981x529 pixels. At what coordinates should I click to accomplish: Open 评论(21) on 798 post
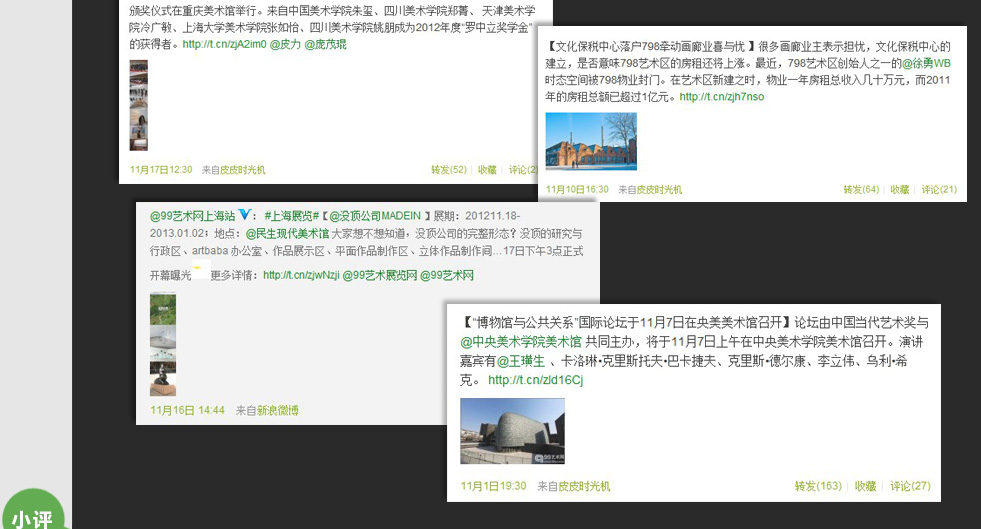(938, 189)
